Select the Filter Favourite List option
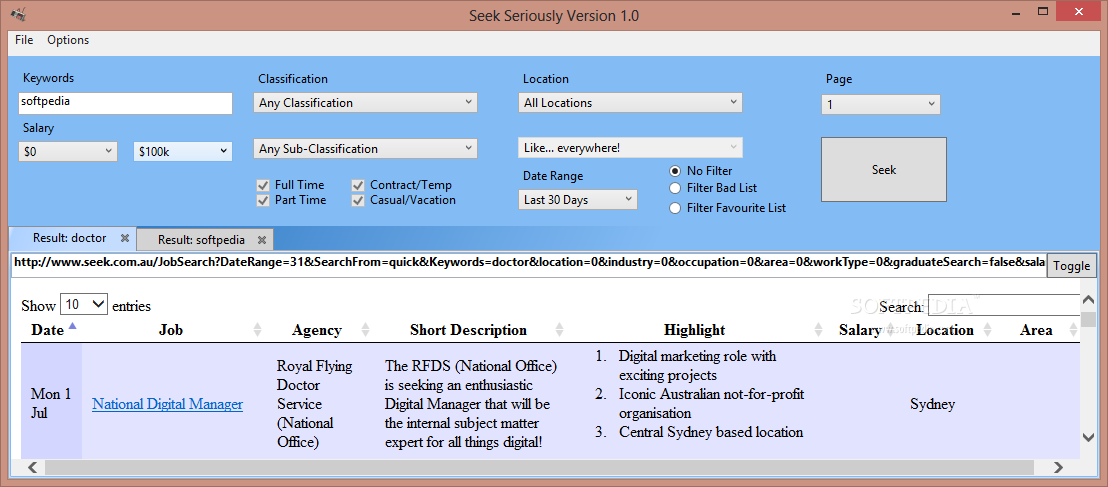Image resolution: width=1108 pixels, height=487 pixels. 675,208
